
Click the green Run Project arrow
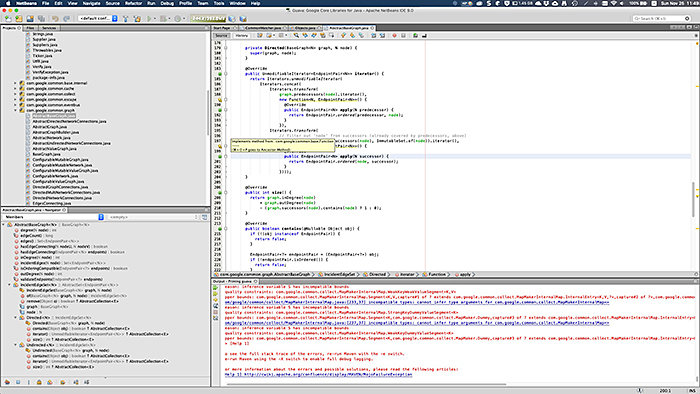pyautogui.click(x=149, y=19)
